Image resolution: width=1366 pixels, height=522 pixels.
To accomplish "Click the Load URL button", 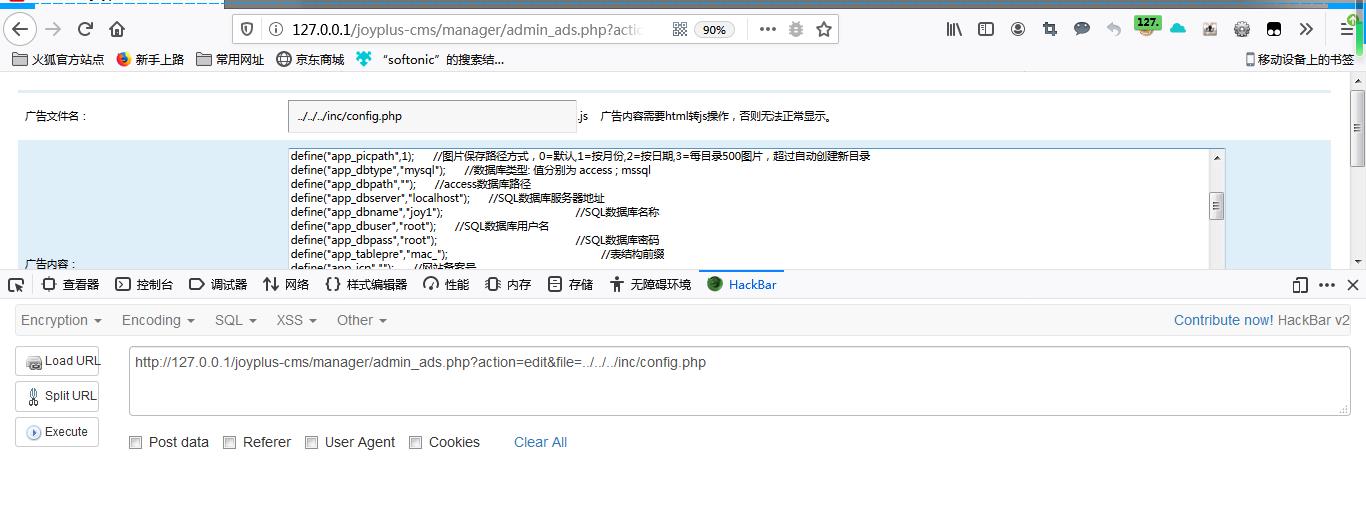I will point(57,361).
